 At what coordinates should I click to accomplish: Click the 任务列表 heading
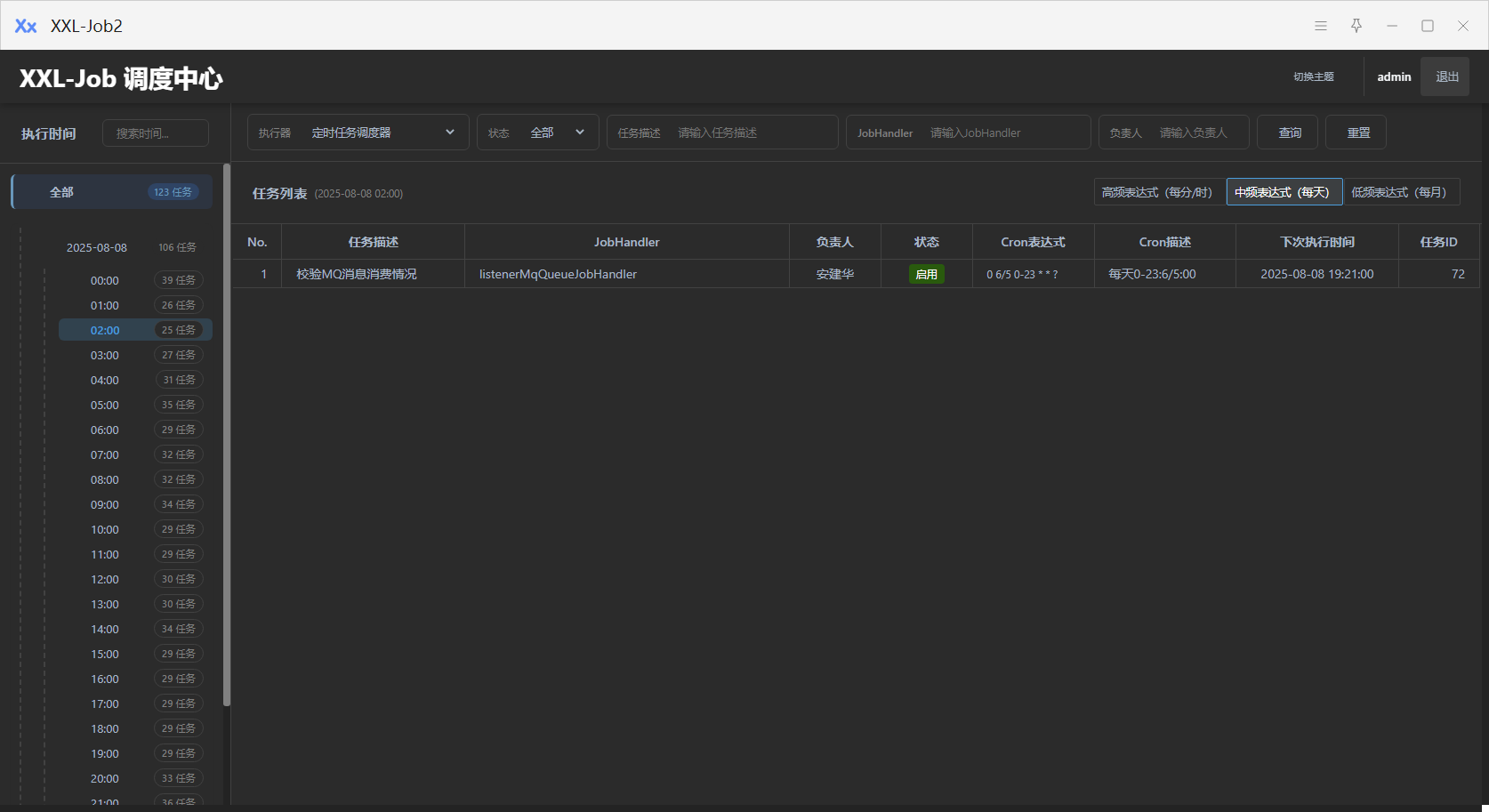tap(279, 193)
